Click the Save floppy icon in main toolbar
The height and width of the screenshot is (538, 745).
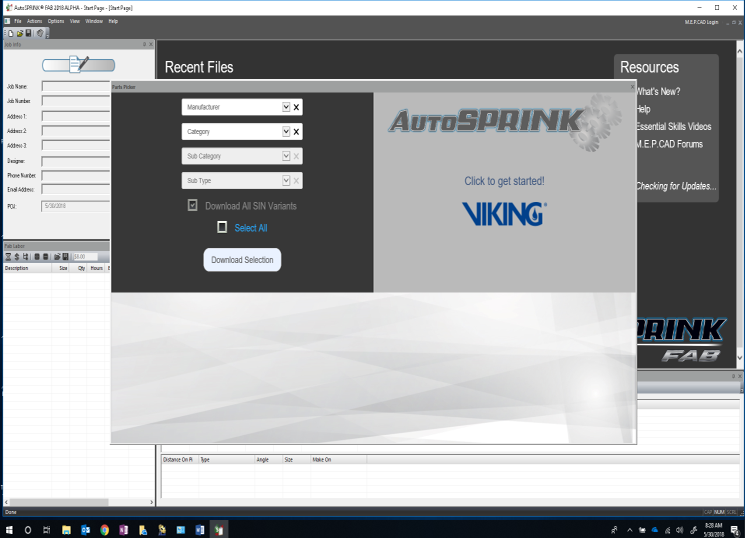click(29, 33)
